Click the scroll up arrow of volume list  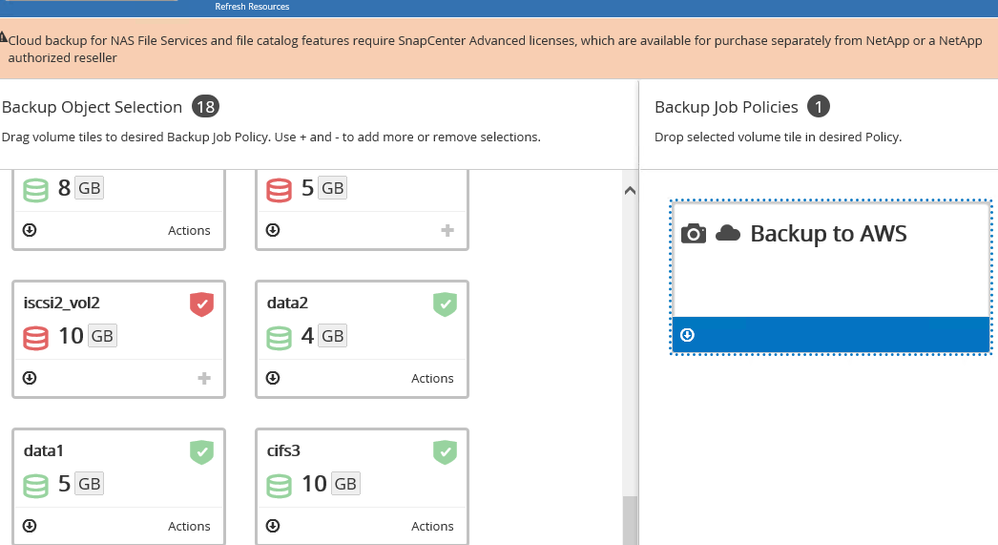629,190
